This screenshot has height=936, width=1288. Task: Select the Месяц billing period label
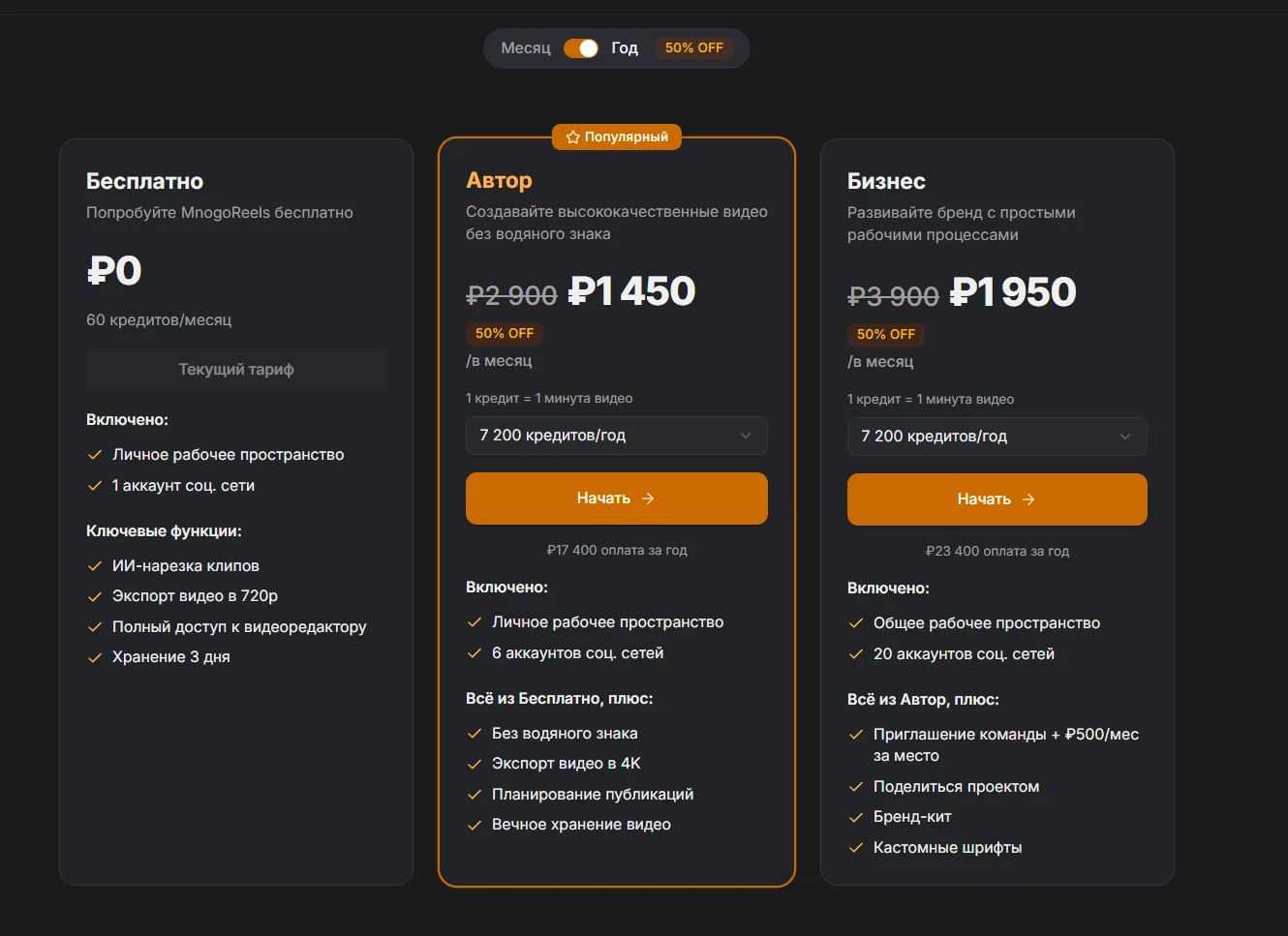526,48
